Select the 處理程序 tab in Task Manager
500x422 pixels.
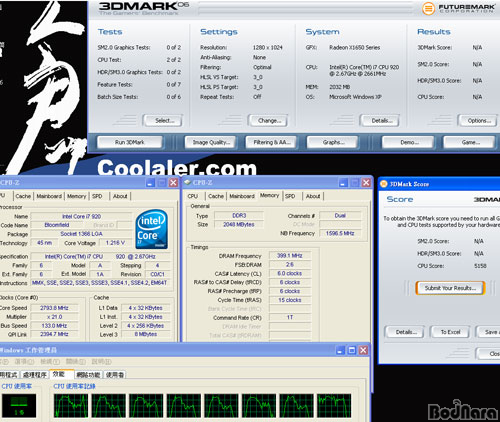click(35, 375)
